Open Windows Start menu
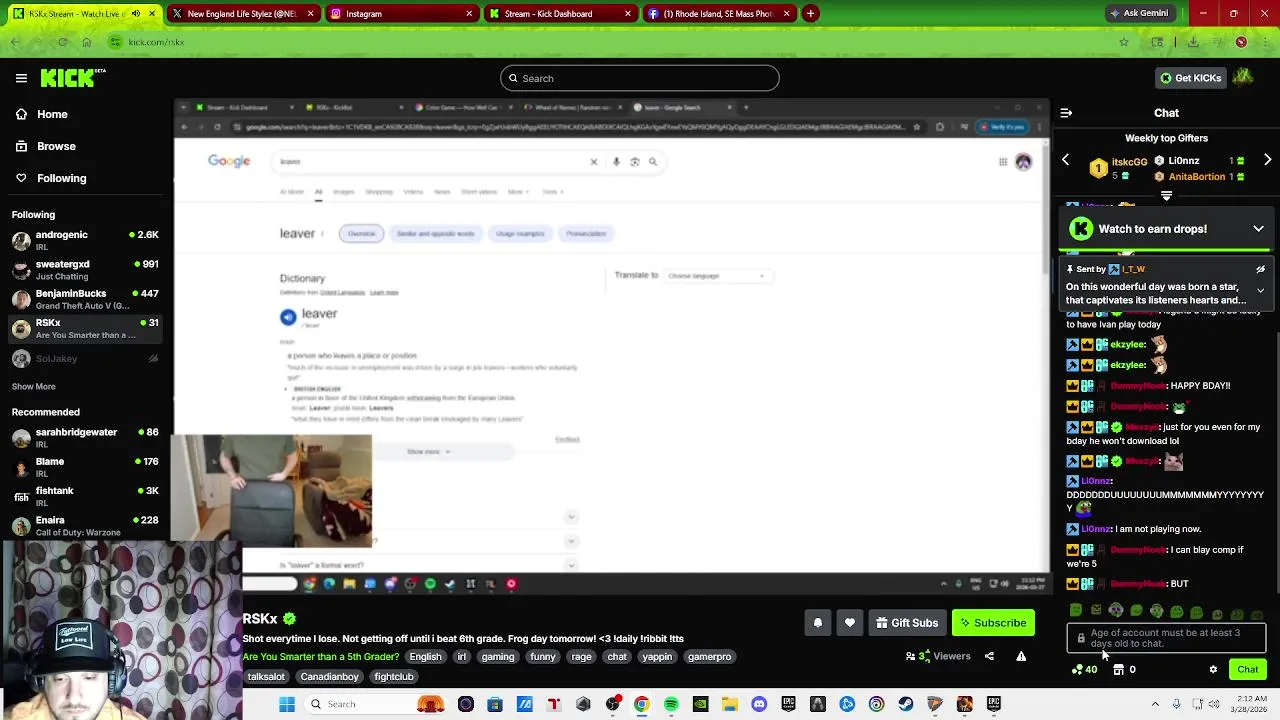This screenshot has width=1280, height=720. pyautogui.click(x=287, y=704)
